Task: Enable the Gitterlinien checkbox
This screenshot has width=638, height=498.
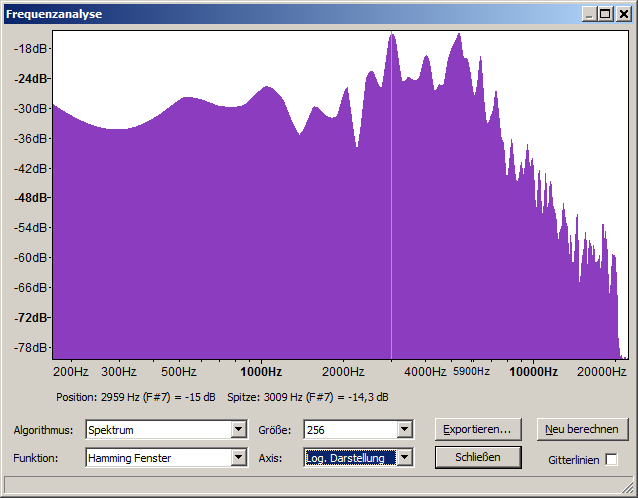Action: pos(611,459)
